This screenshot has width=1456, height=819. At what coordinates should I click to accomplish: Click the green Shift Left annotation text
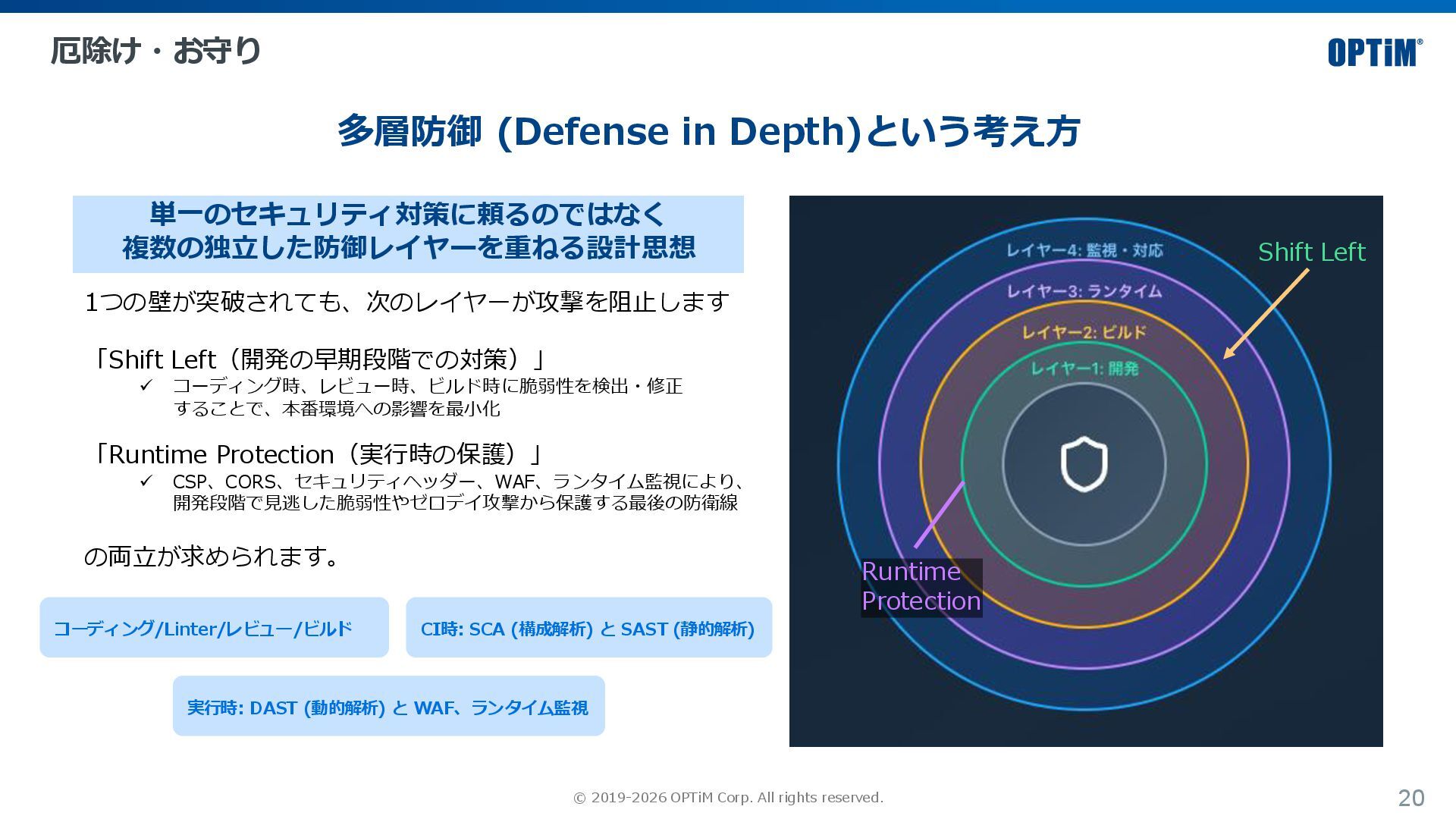tap(1311, 252)
